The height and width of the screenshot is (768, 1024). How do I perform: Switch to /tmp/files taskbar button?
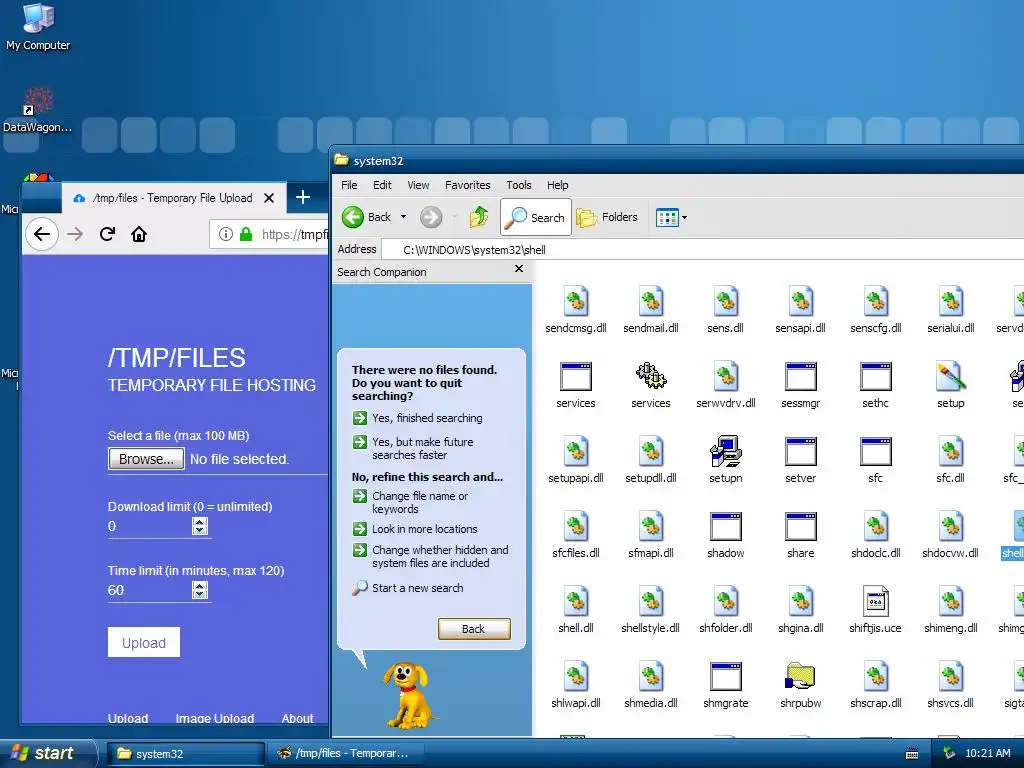(x=347, y=754)
